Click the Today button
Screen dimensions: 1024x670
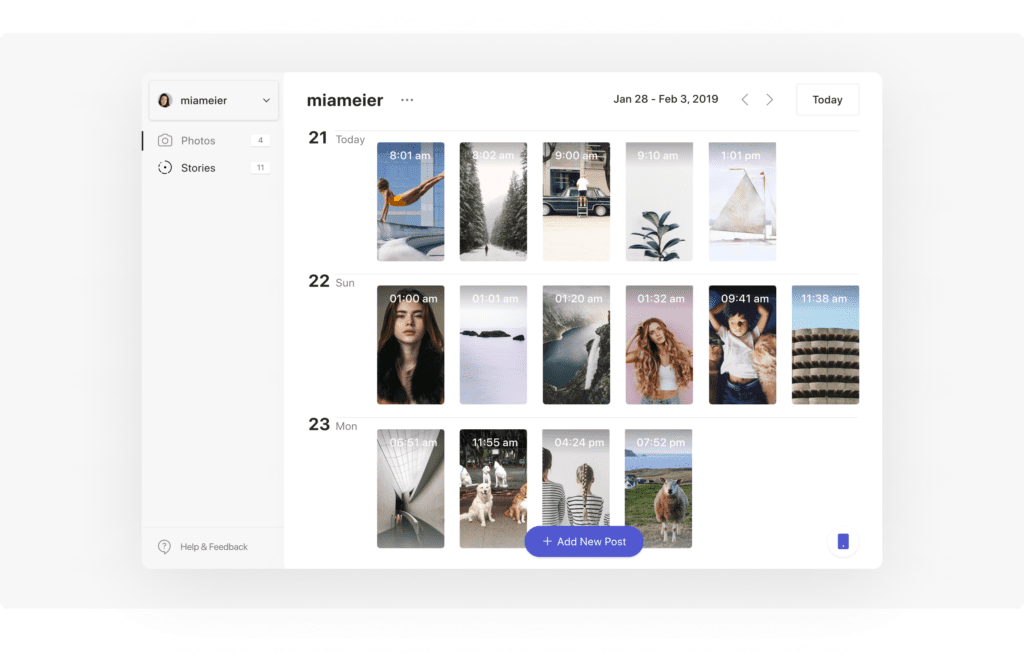pos(827,99)
